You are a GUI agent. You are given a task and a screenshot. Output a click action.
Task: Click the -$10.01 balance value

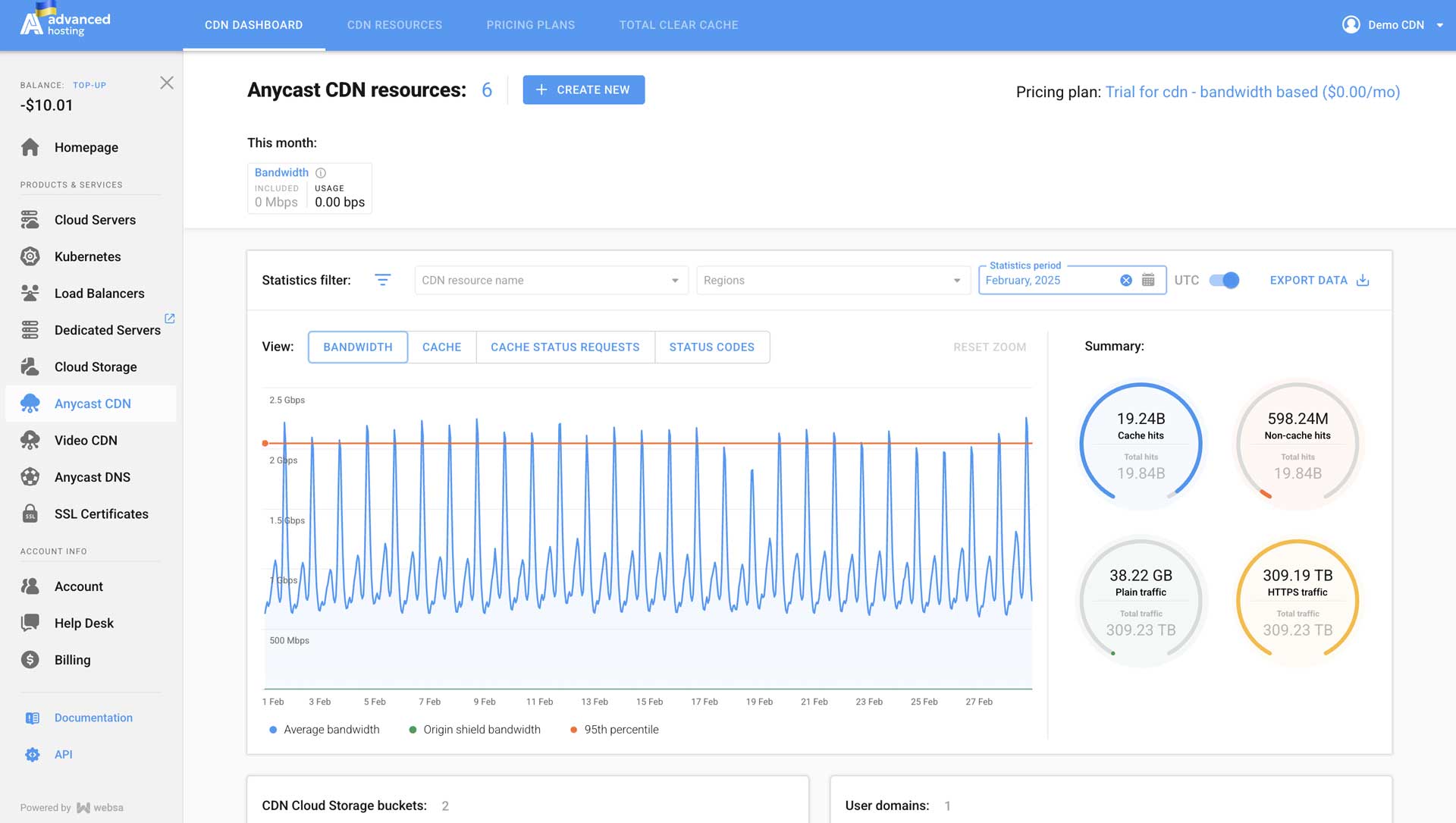47,105
